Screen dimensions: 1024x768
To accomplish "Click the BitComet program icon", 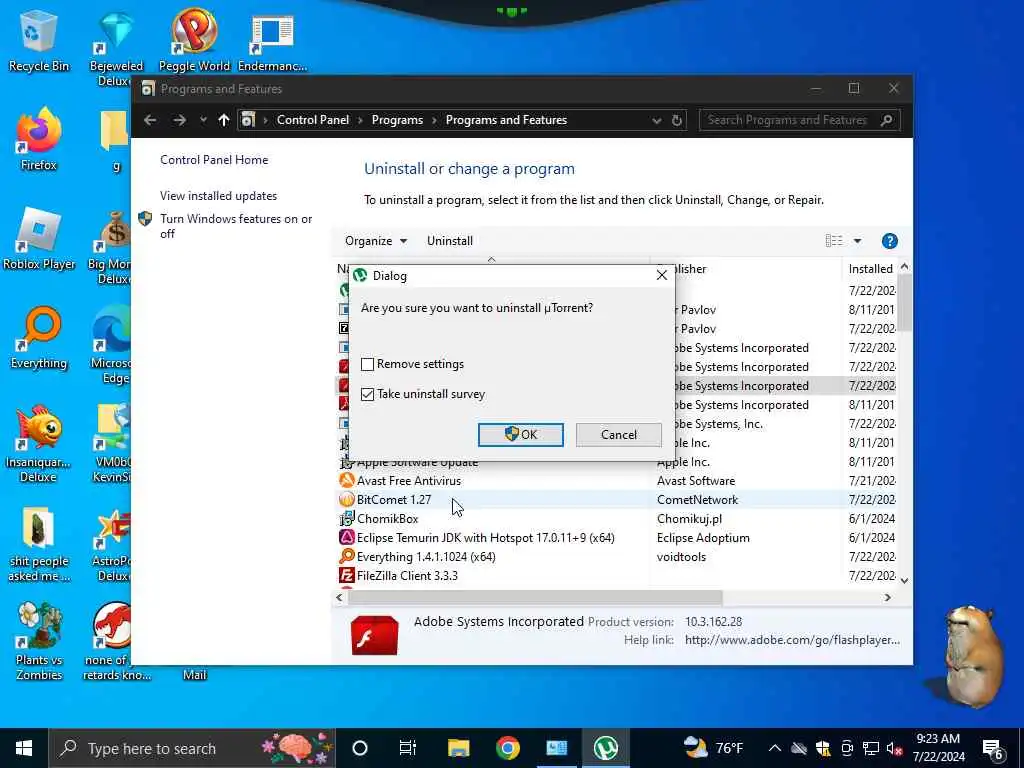I will pos(346,500).
